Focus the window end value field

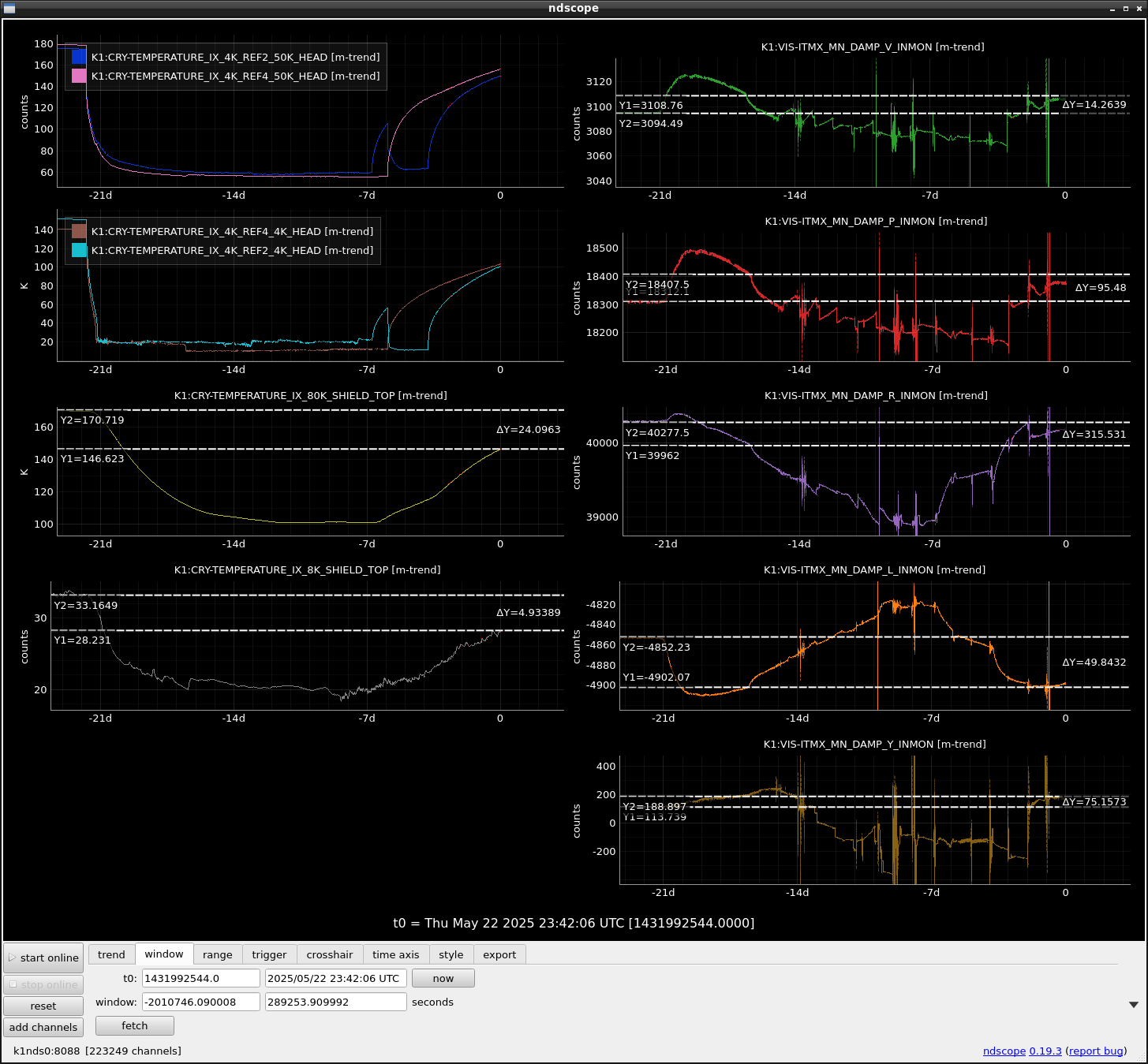tap(336, 1002)
